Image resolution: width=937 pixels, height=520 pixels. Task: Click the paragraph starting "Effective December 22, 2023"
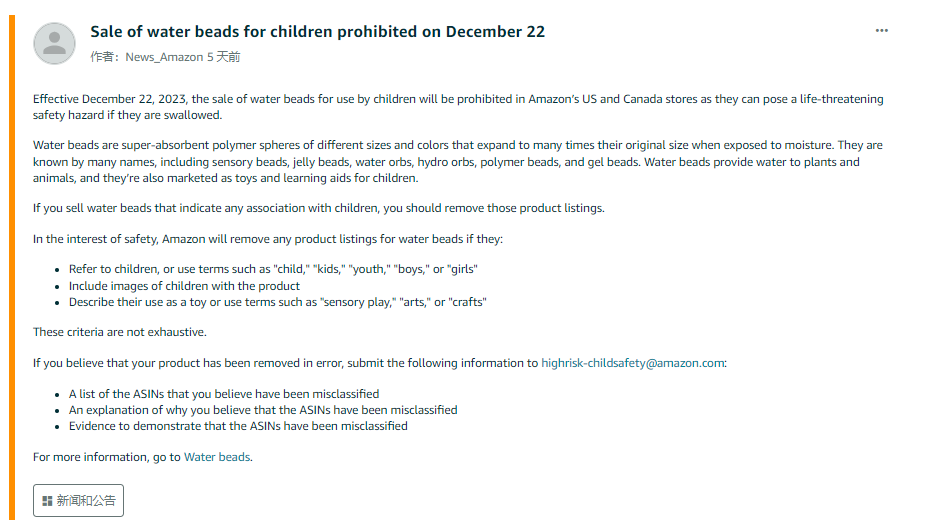point(458,107)
